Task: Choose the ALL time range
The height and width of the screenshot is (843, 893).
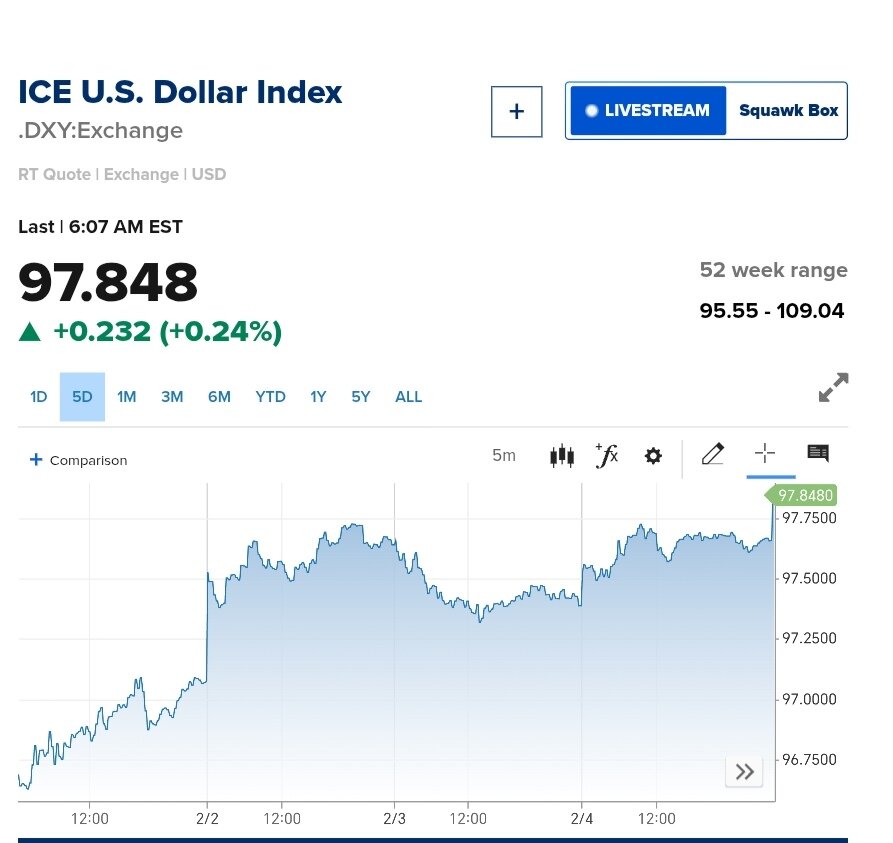Action: click(x=408, y=397)
